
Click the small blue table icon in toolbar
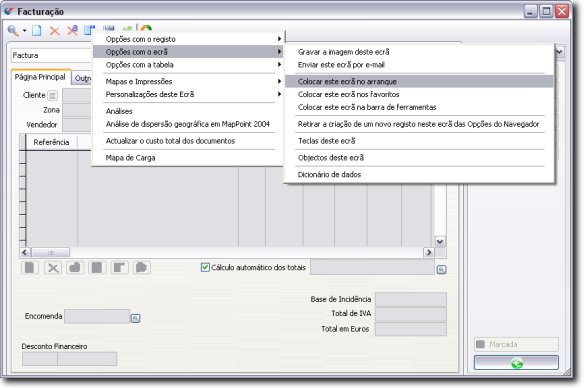(x=109, y=28)
